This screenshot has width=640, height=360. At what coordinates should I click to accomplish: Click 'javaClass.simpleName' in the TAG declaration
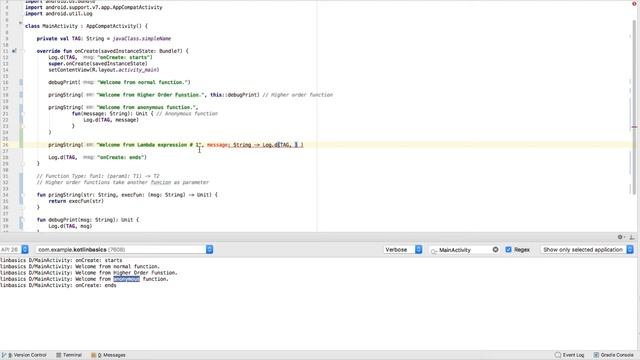click(x=142, y=38)
